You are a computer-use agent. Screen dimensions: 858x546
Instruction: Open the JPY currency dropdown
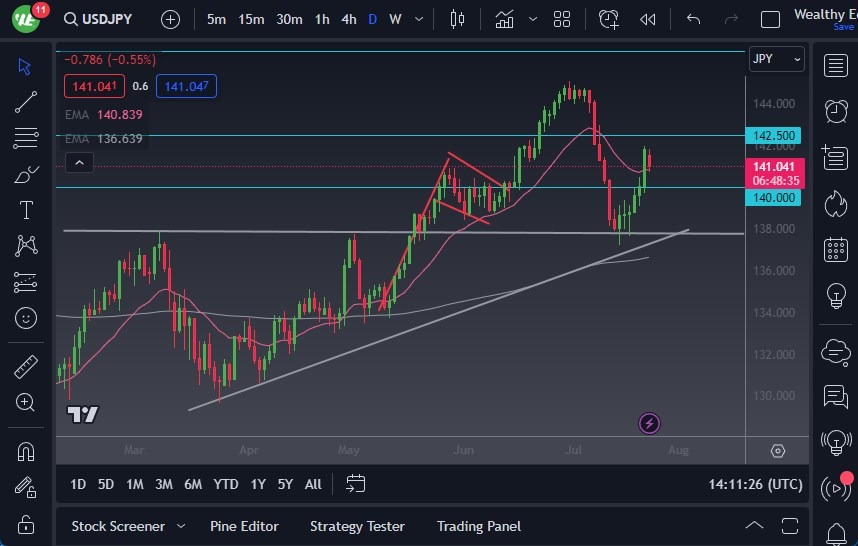[x=776, y=59]
